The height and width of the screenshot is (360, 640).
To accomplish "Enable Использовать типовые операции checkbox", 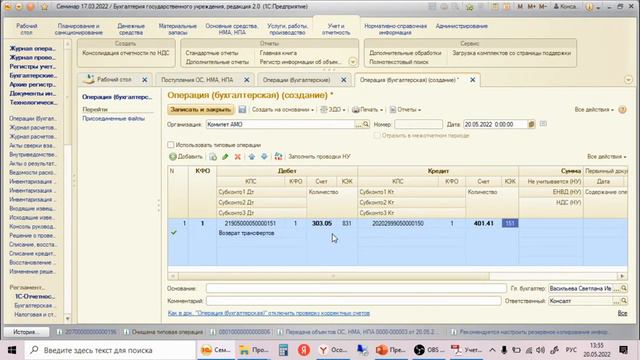I will 171,145.
